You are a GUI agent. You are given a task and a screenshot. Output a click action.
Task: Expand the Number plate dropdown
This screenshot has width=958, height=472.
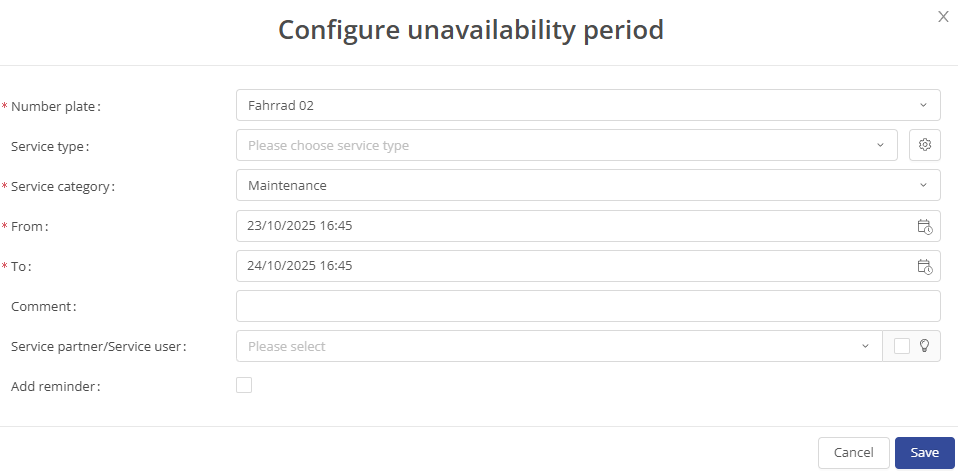coord(922,105)
